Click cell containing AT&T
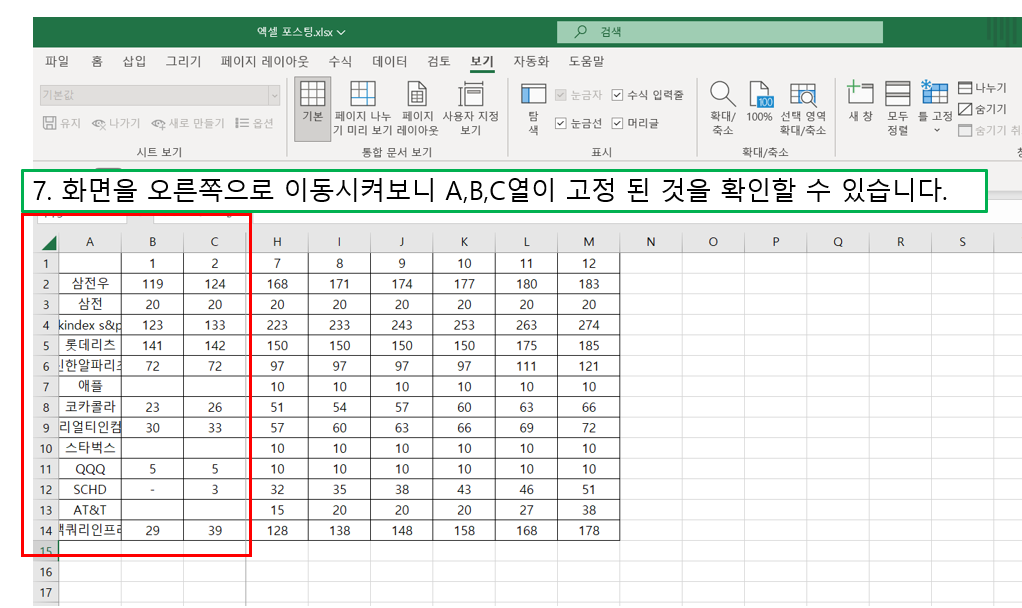The width and height of the screenshot is (1022, 608). [90, 510]
